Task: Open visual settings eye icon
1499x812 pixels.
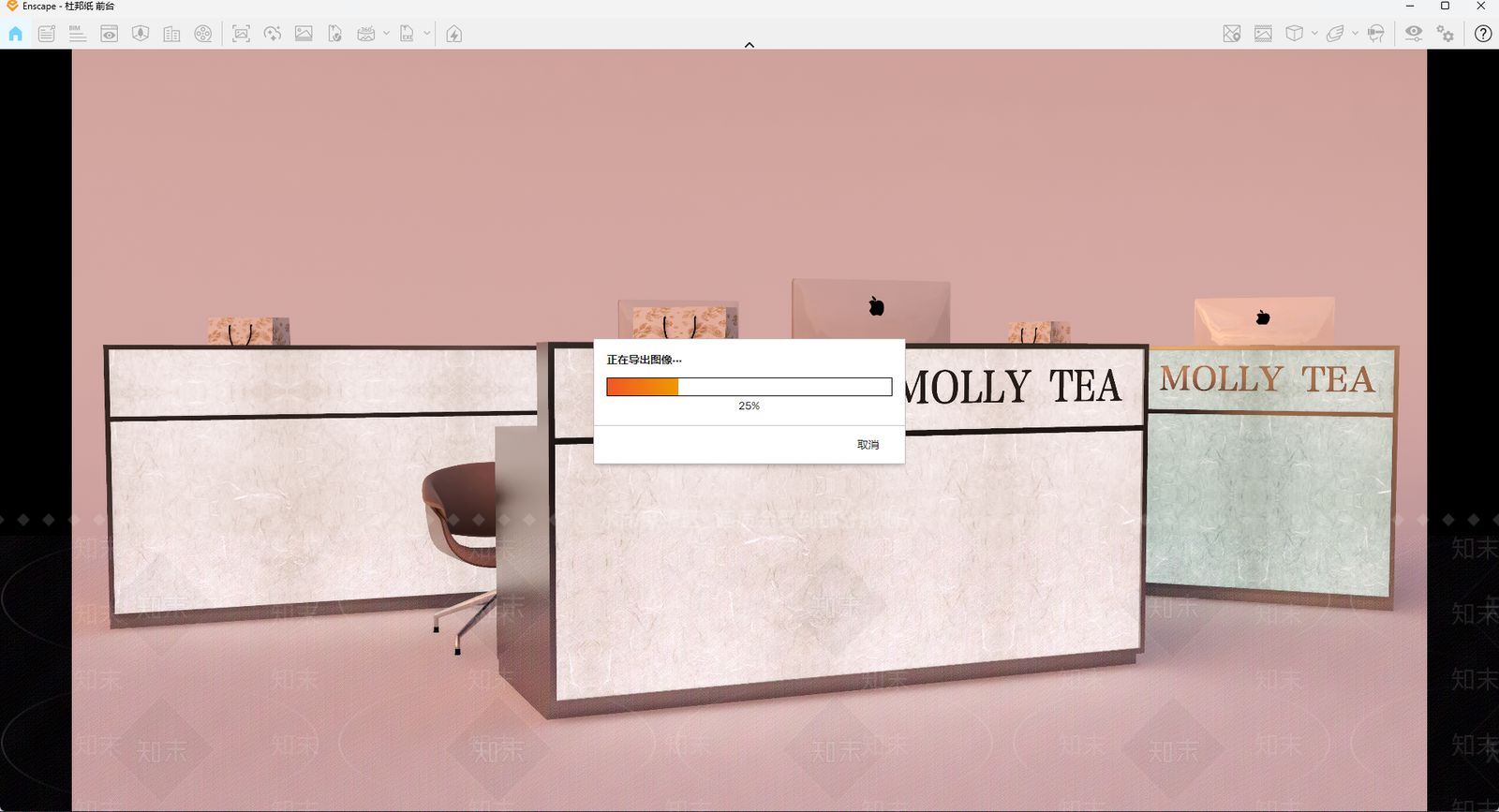Action: pyautogui.click(x=1414, y=34)
